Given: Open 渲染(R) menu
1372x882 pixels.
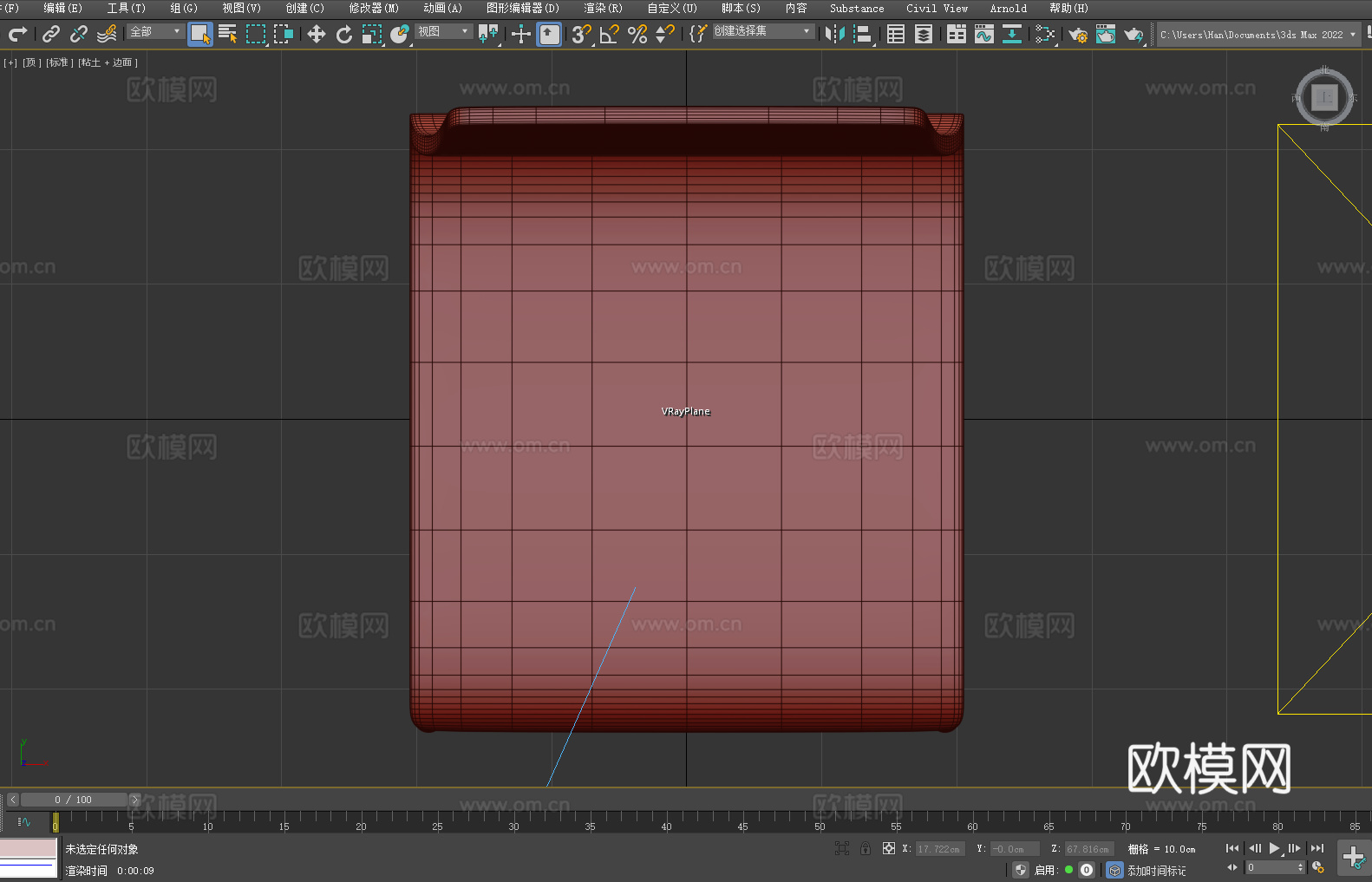Looking at the screenshot, I should click(603, 9).
